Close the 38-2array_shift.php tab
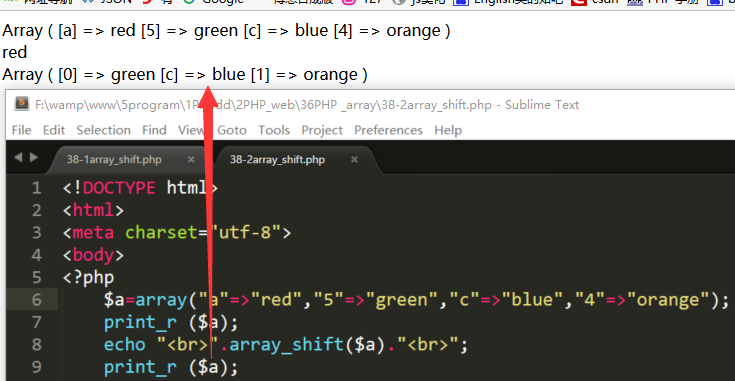The height and width of the screenshot is (381, 735). pos(354,159)
